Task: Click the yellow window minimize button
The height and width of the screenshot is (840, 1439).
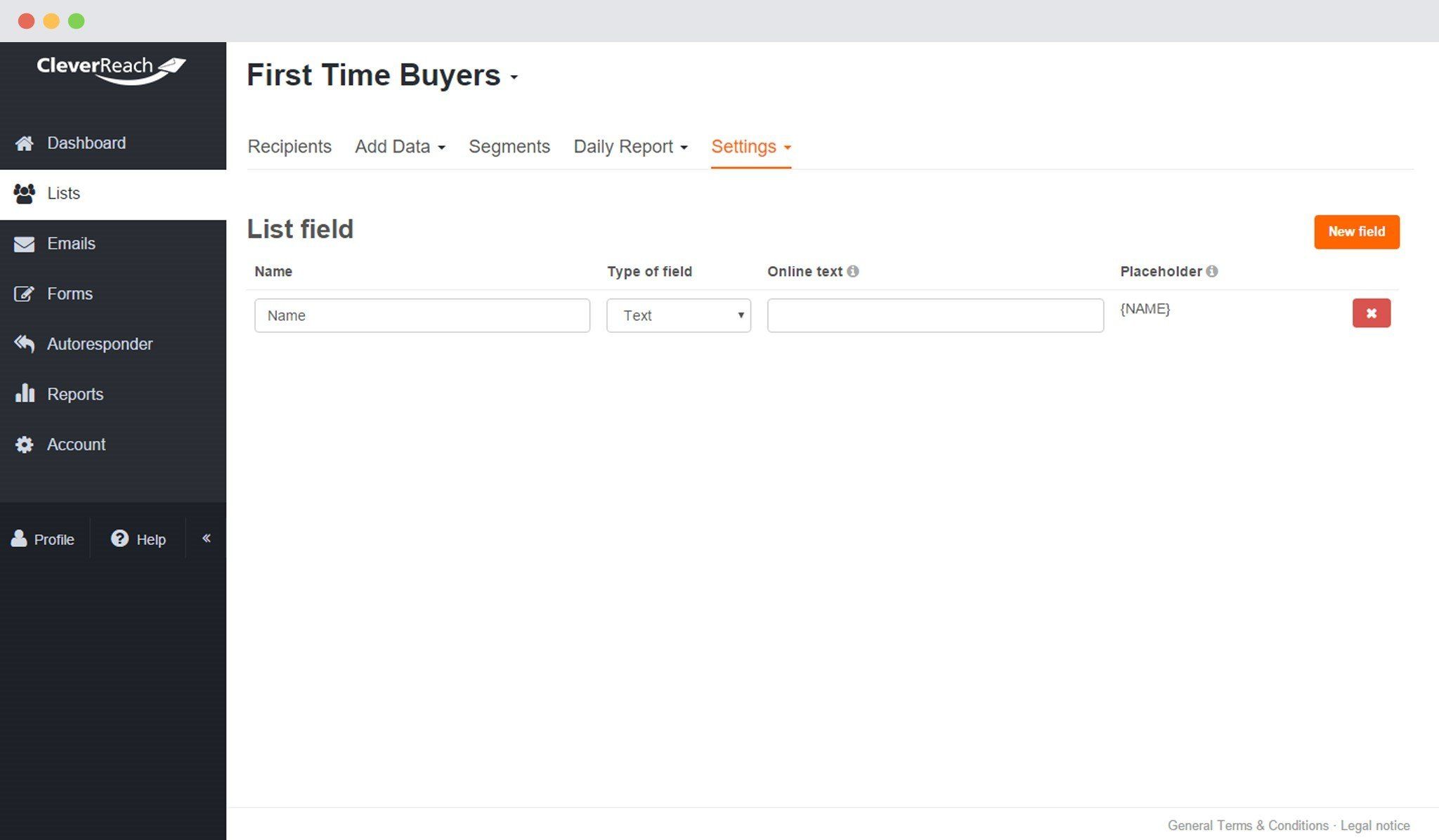Action: point(51,21)
